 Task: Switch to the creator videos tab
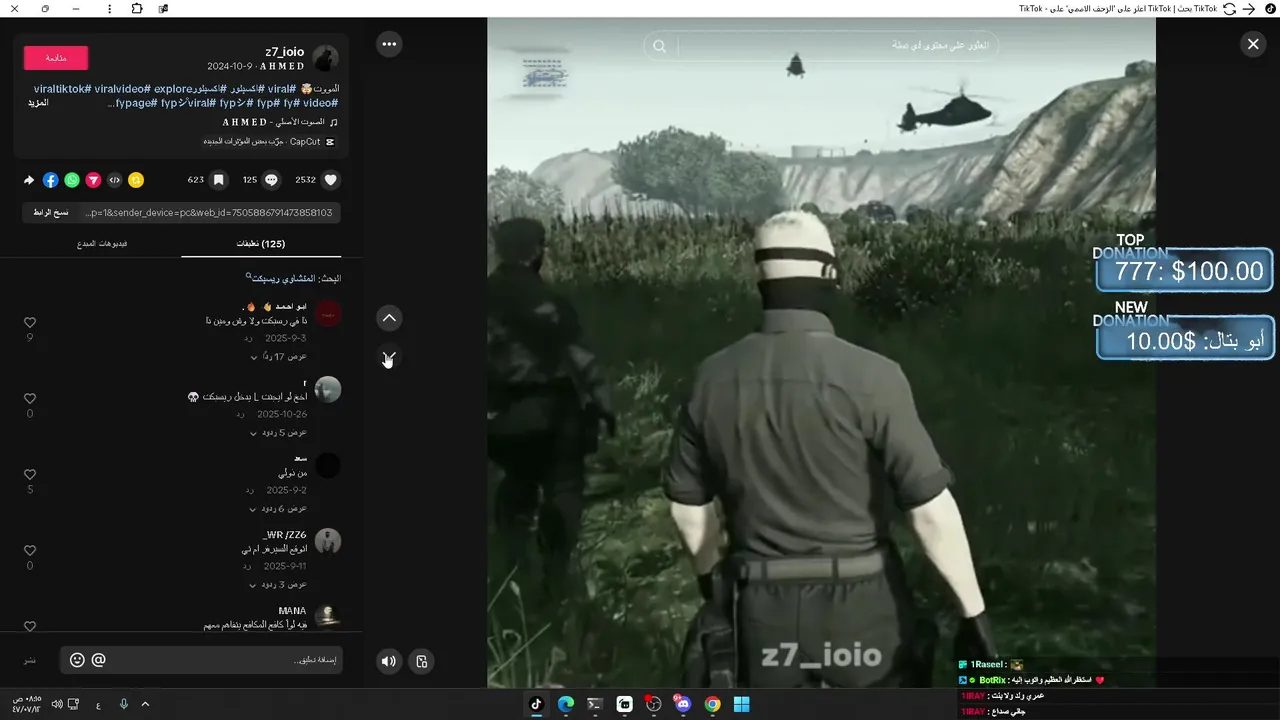[102, 244]
